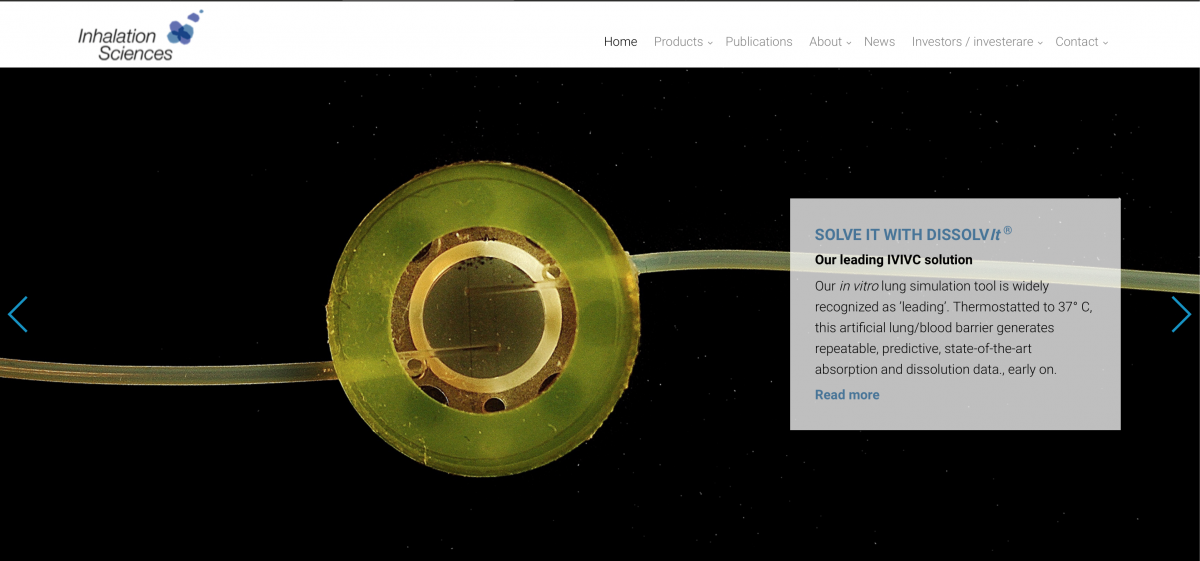Open the Home menu item

pyautogui.click(x=620, y=42)
